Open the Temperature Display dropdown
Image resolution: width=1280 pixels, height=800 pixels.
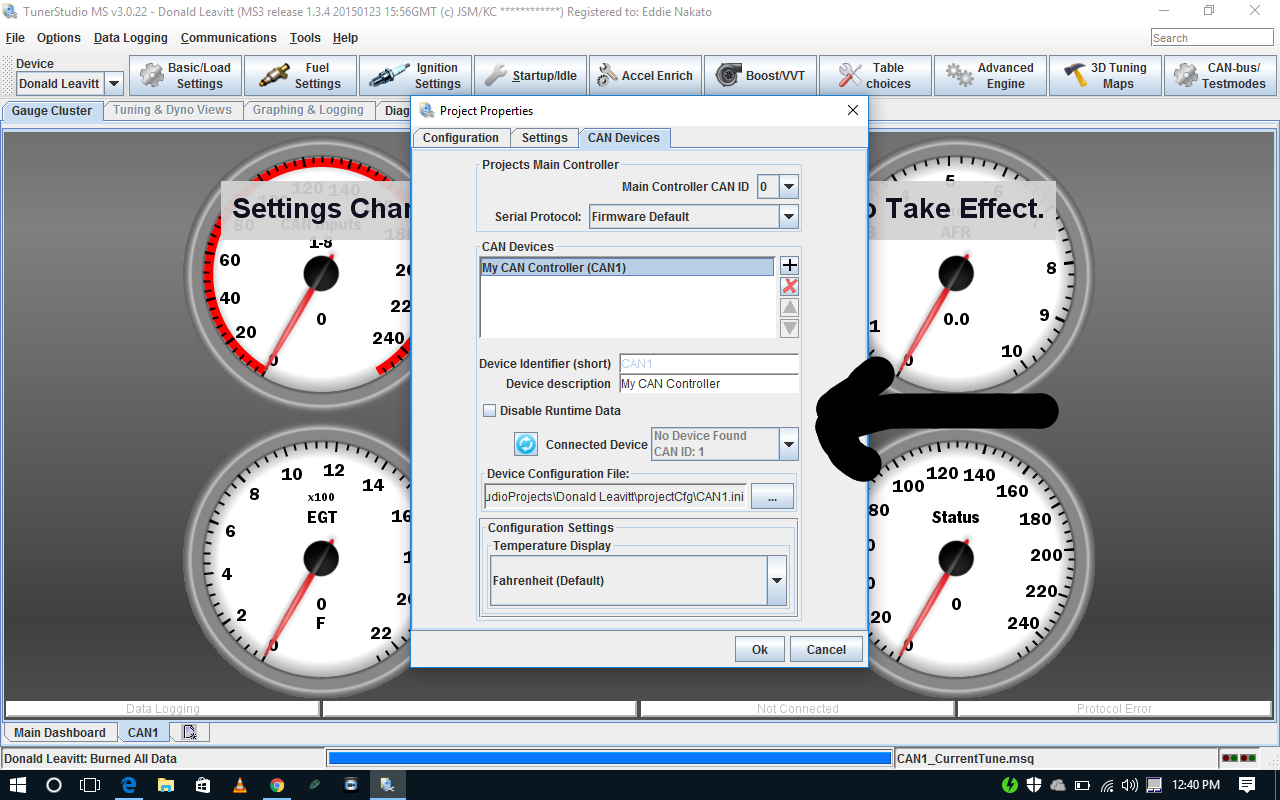(777, 581)
